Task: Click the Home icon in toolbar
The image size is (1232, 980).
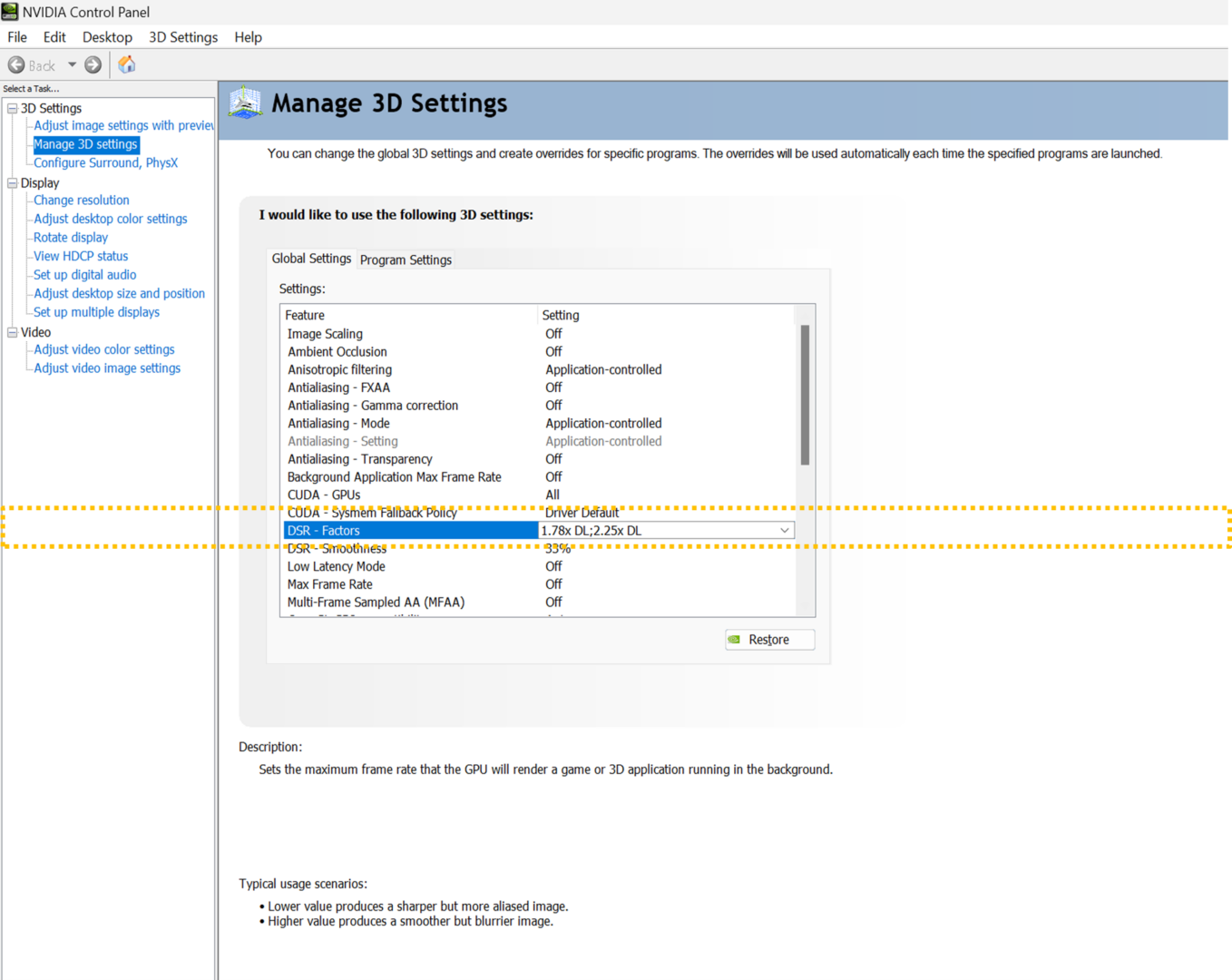Action: click(127, 64)
